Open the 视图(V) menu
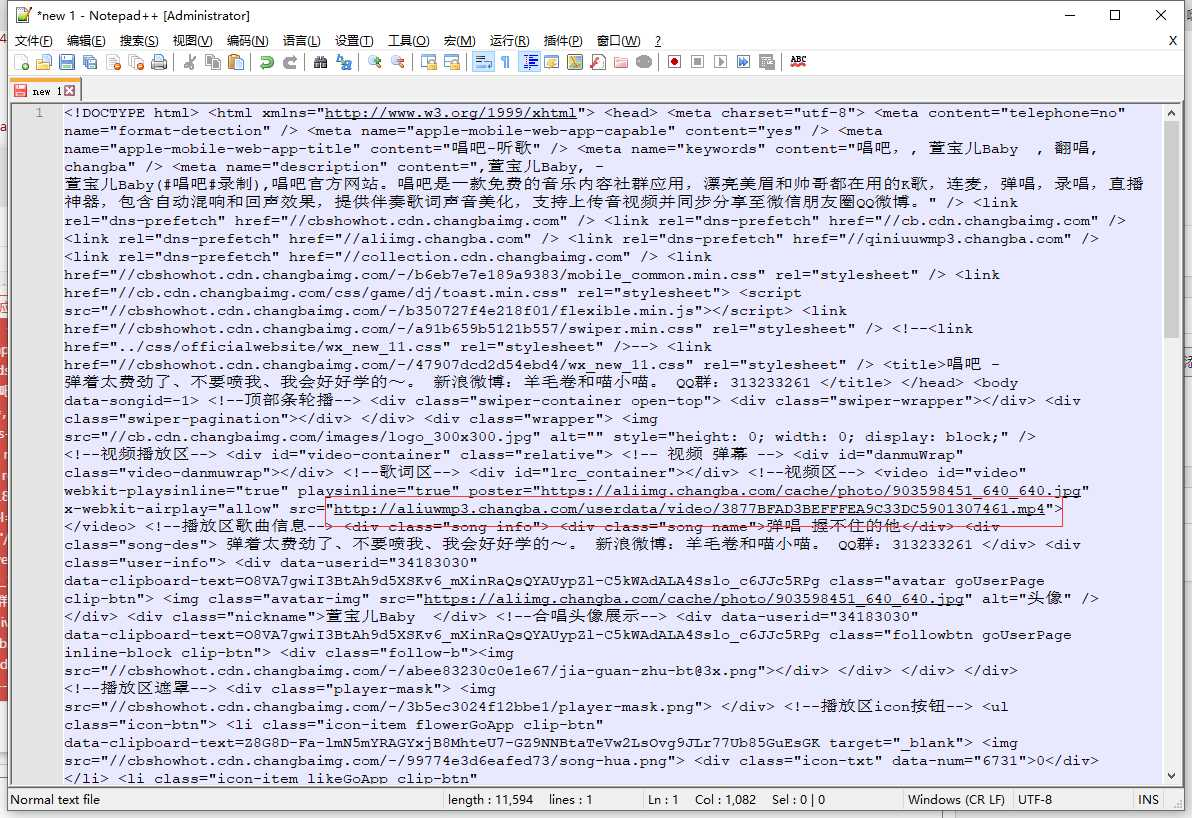The width and height of the screenshot is (1192, 818). tap(192, 40)
